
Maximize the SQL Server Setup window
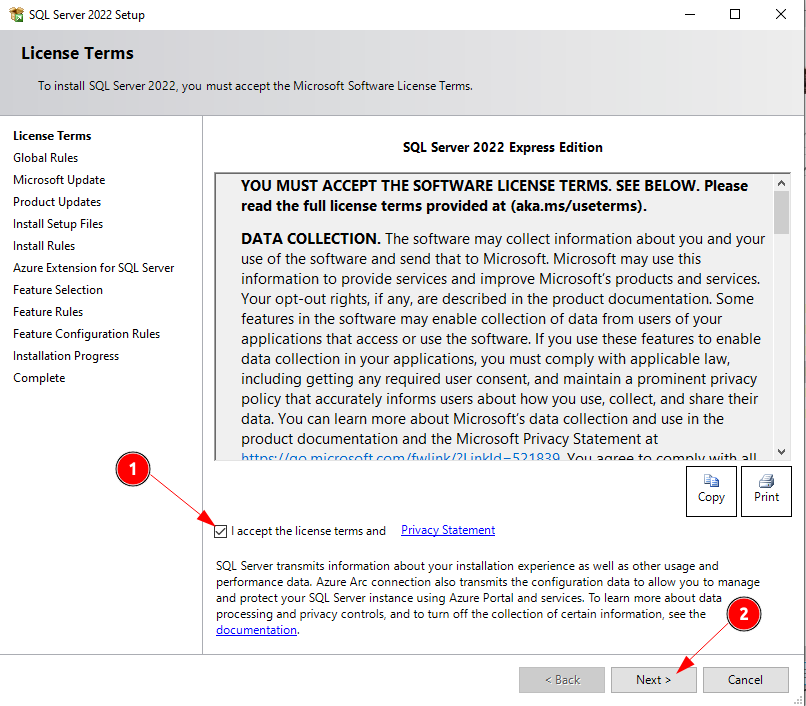pos(735,14)
